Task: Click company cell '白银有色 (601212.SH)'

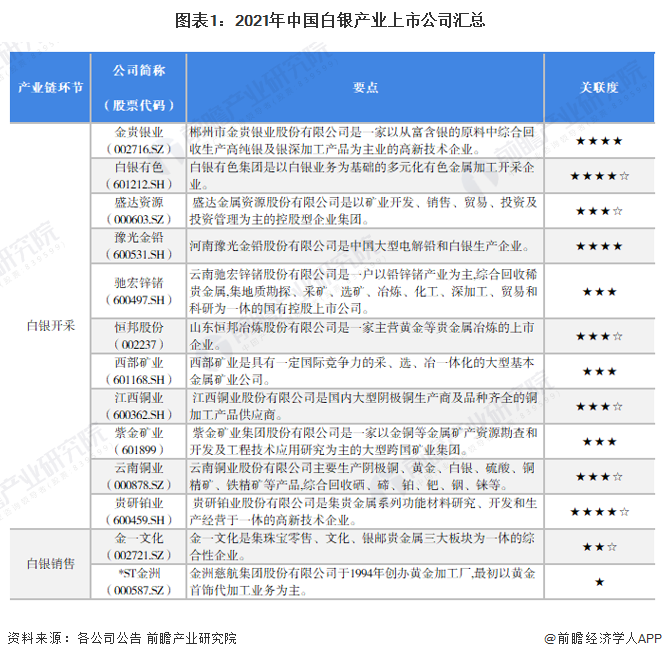Action: click(138, 176)
